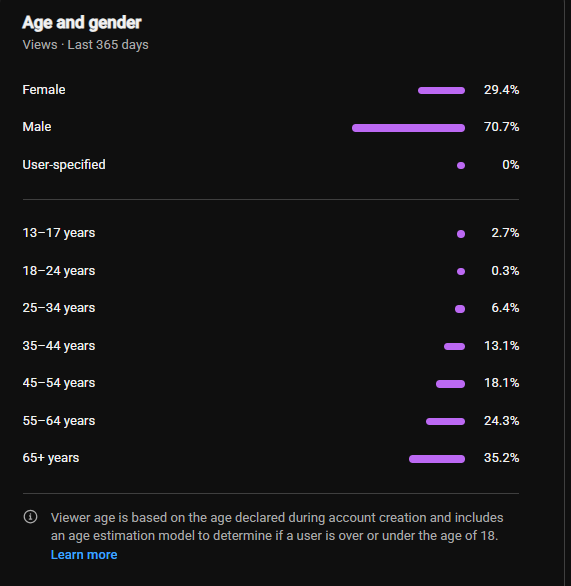The height and width of the screenshot is (586, 571).
Task: Click the 55–64 years bar
Action: tap(445, 422)
